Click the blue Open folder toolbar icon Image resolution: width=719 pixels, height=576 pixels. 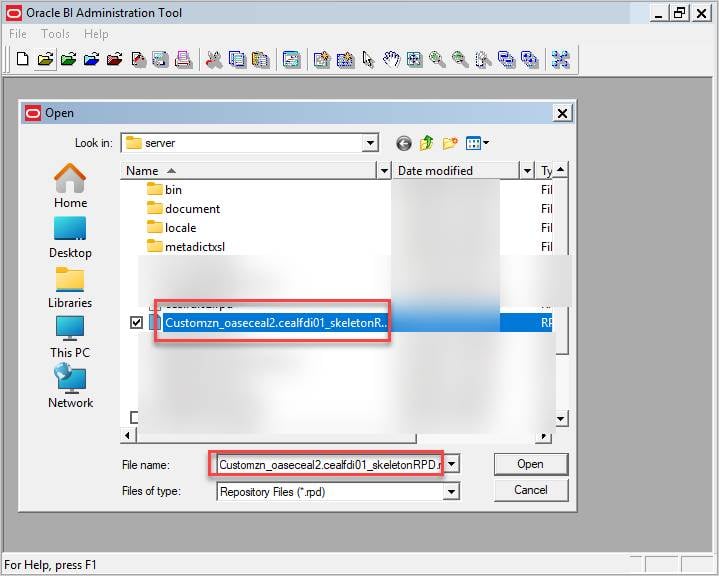(91, 59)
